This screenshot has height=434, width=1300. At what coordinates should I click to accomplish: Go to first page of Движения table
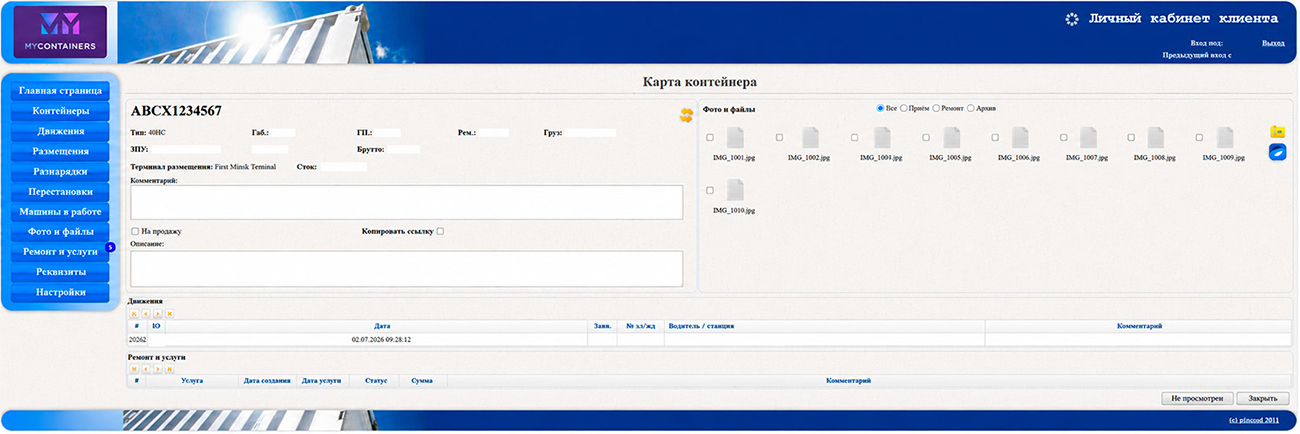coord(135,314)
